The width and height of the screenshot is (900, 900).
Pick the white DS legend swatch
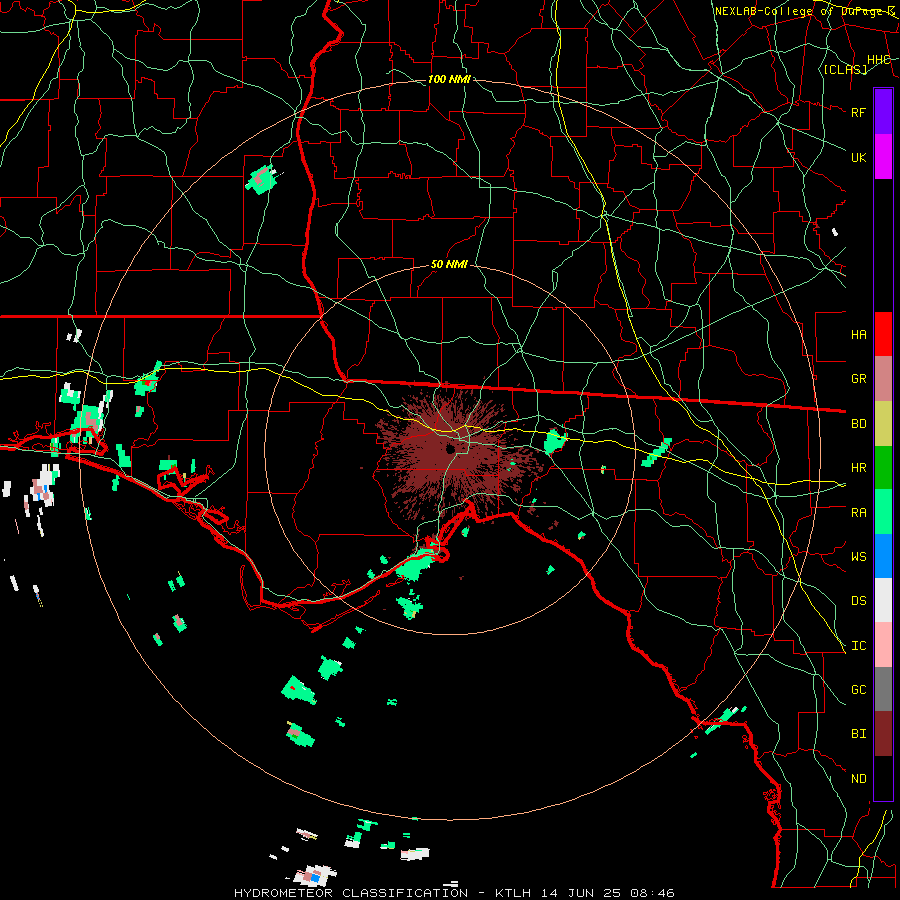(883, 600)
